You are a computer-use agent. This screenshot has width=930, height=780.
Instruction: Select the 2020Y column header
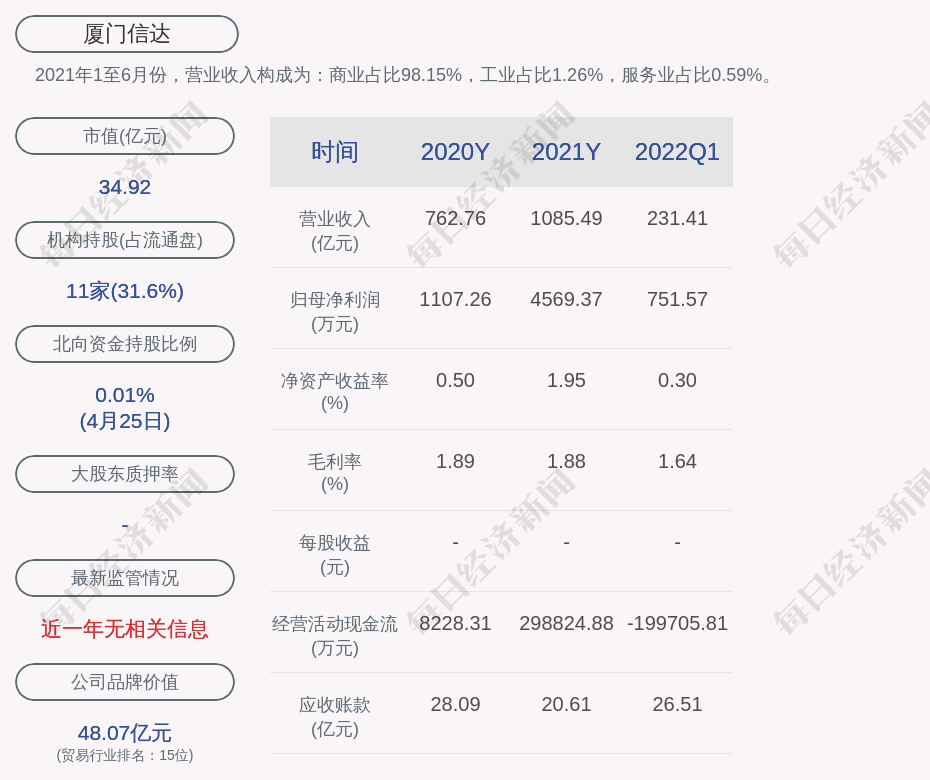(455, 152)
